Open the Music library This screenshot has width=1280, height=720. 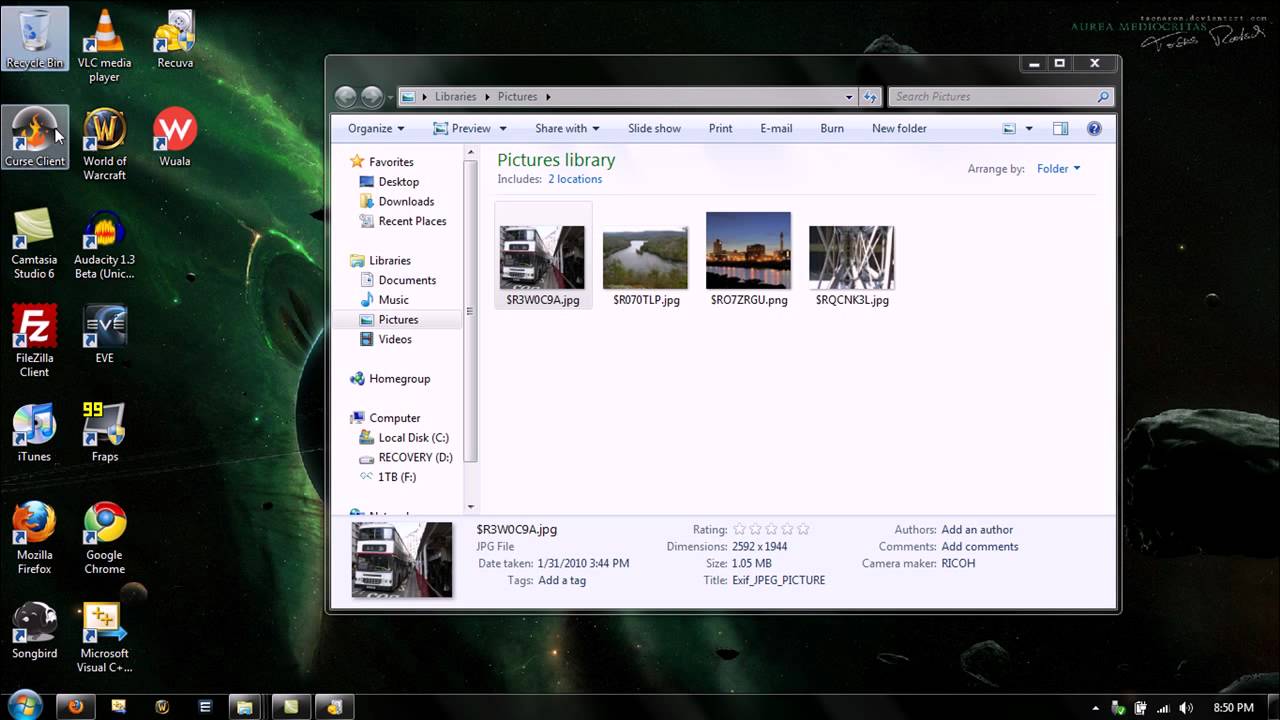pos(383,300)
